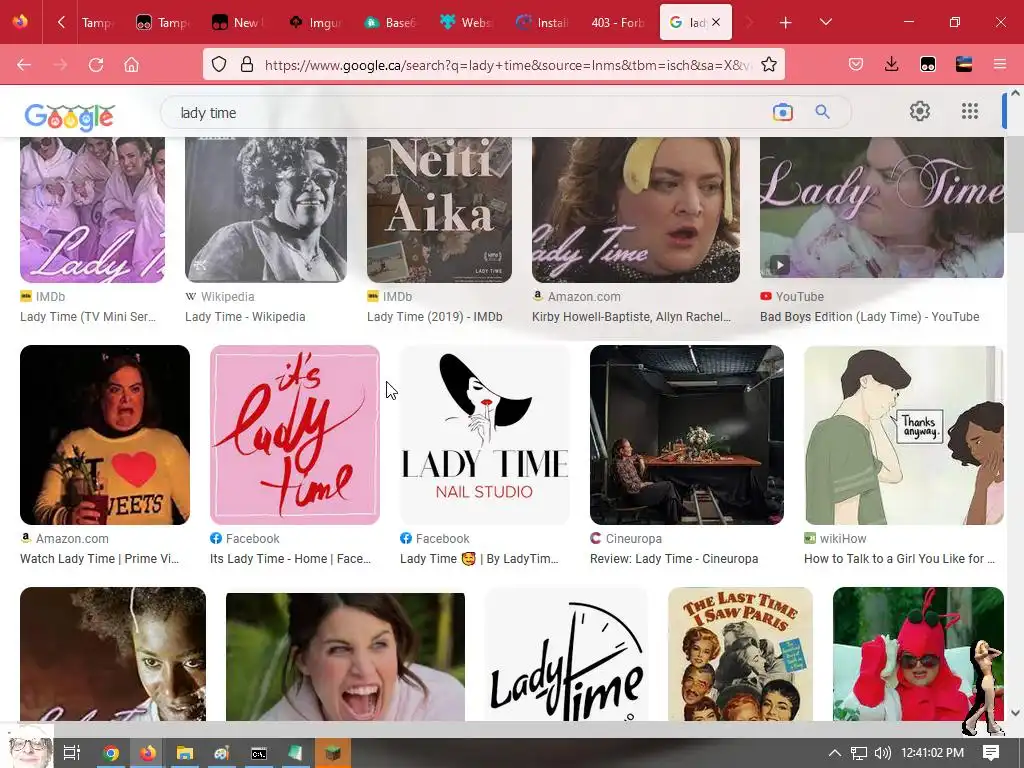Open the Tampermonkey extension icon

[x=927, y=64]
